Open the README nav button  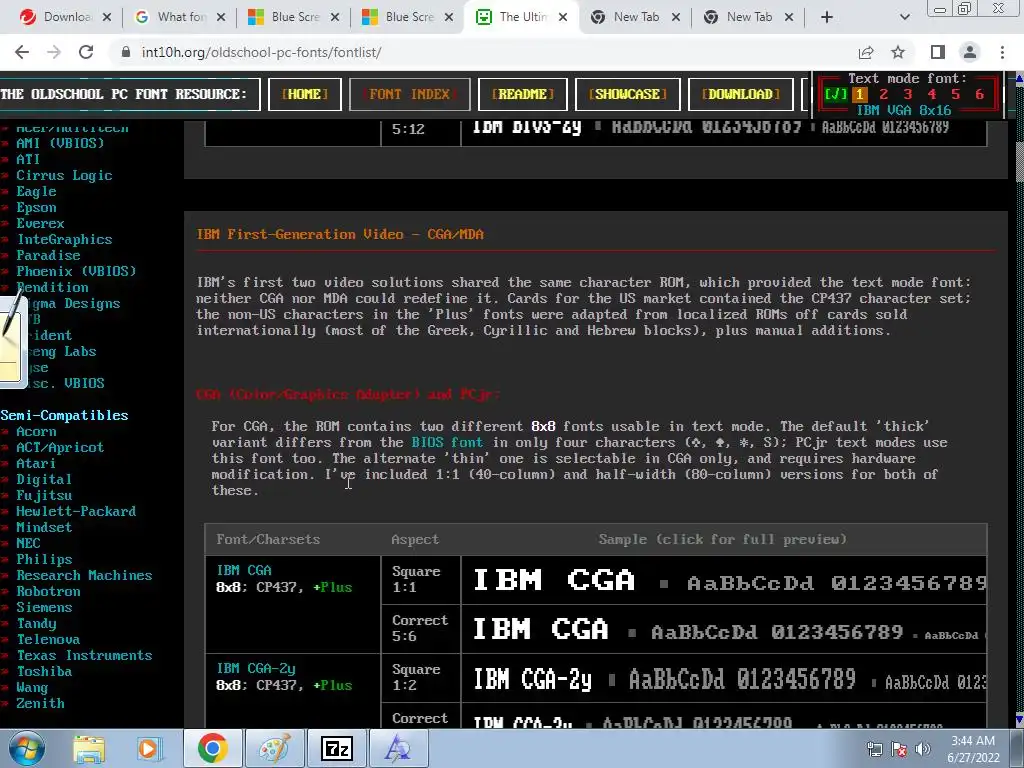pos(522,94)
